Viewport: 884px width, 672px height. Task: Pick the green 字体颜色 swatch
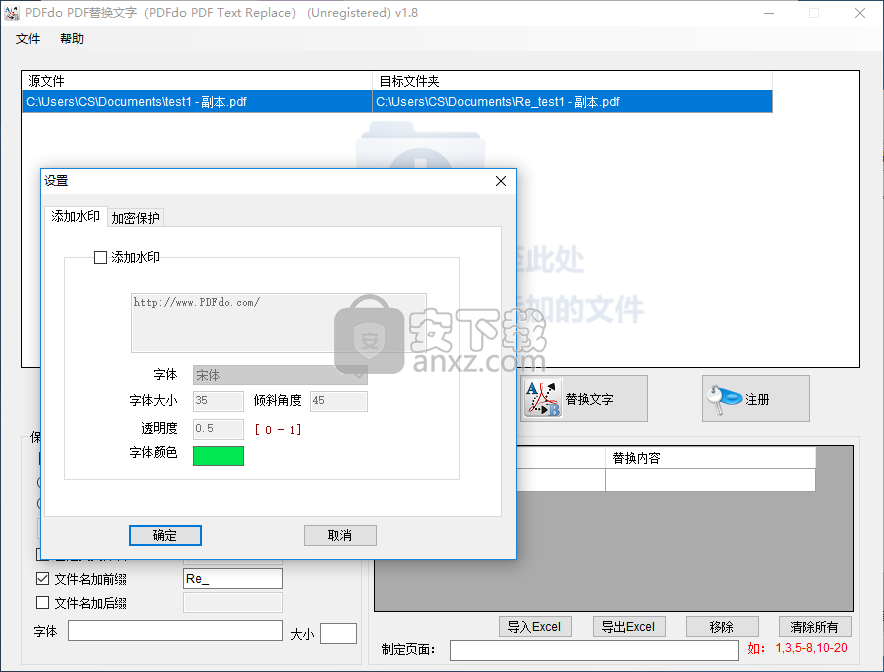coord(218,456)
